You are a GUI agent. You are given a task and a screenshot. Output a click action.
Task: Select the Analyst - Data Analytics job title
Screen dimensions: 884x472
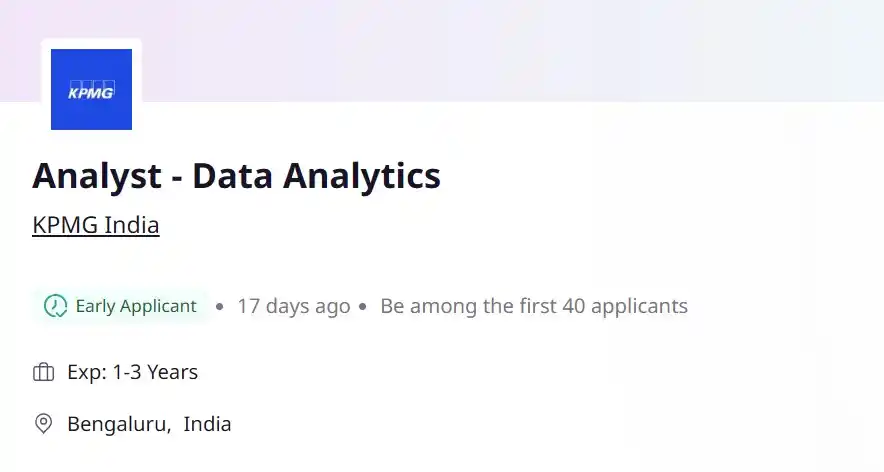click(x=236, y=175)
